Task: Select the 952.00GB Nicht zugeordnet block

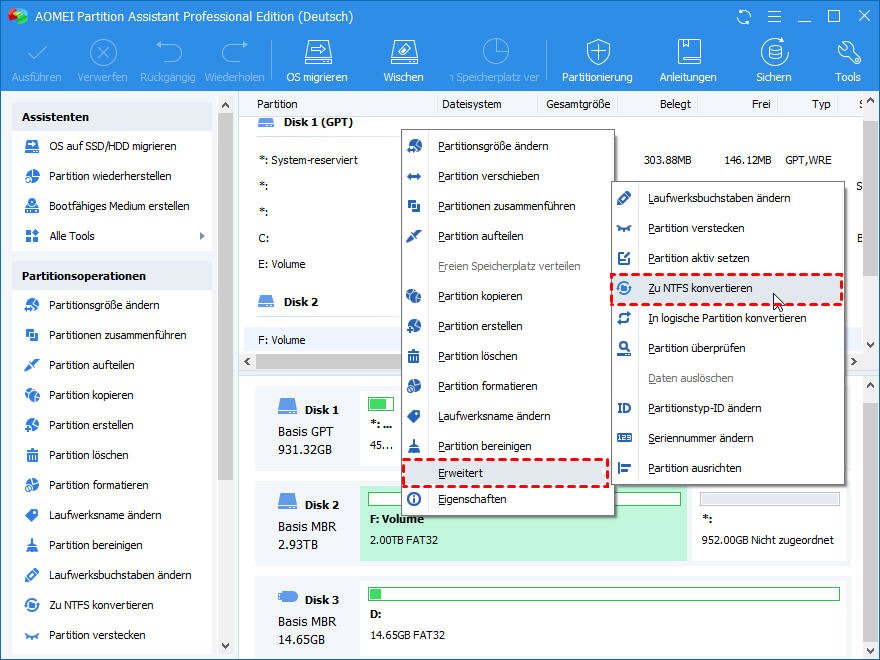Action: [769, 524]
